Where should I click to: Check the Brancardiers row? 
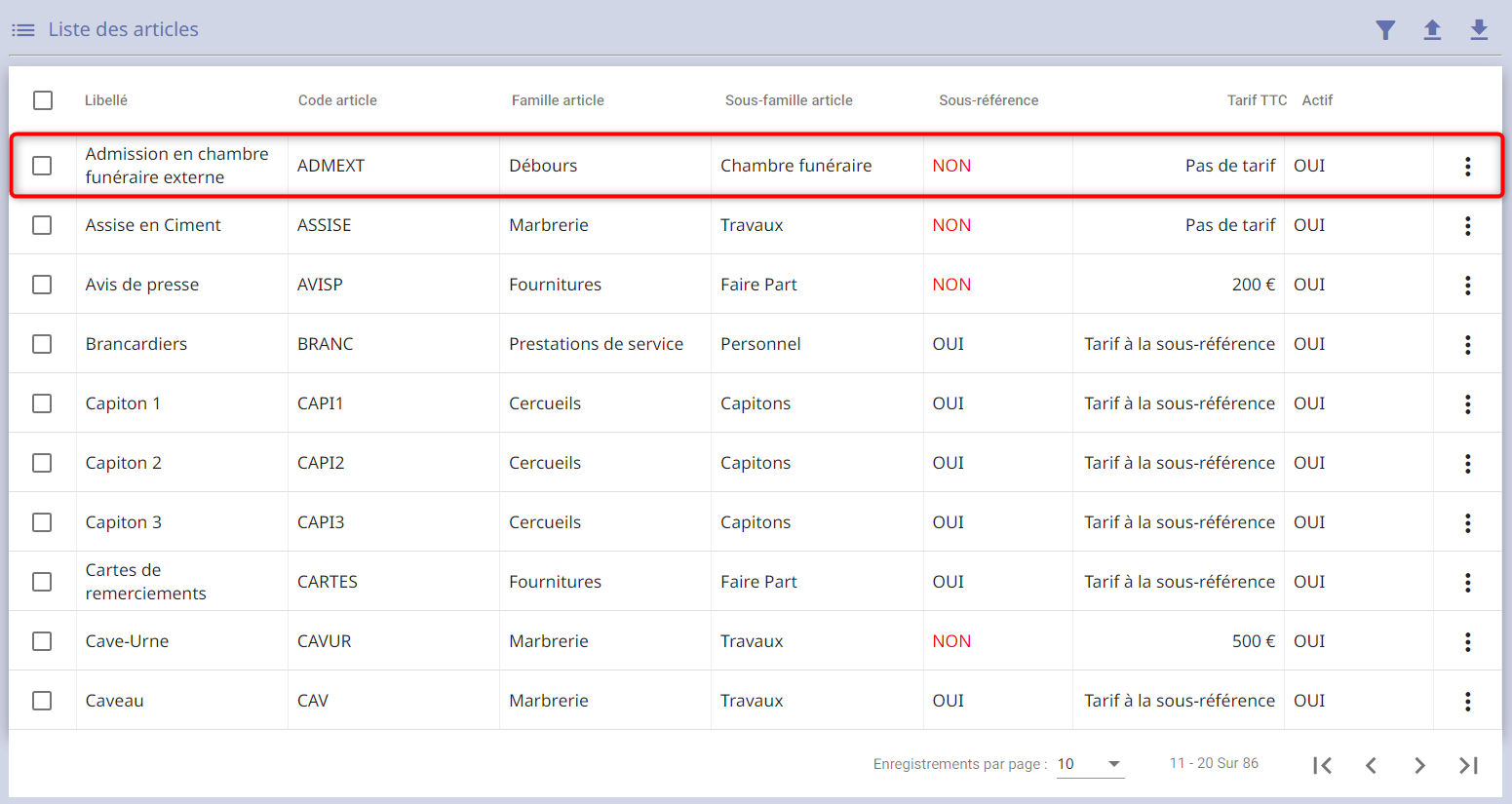tap(42, 344)
